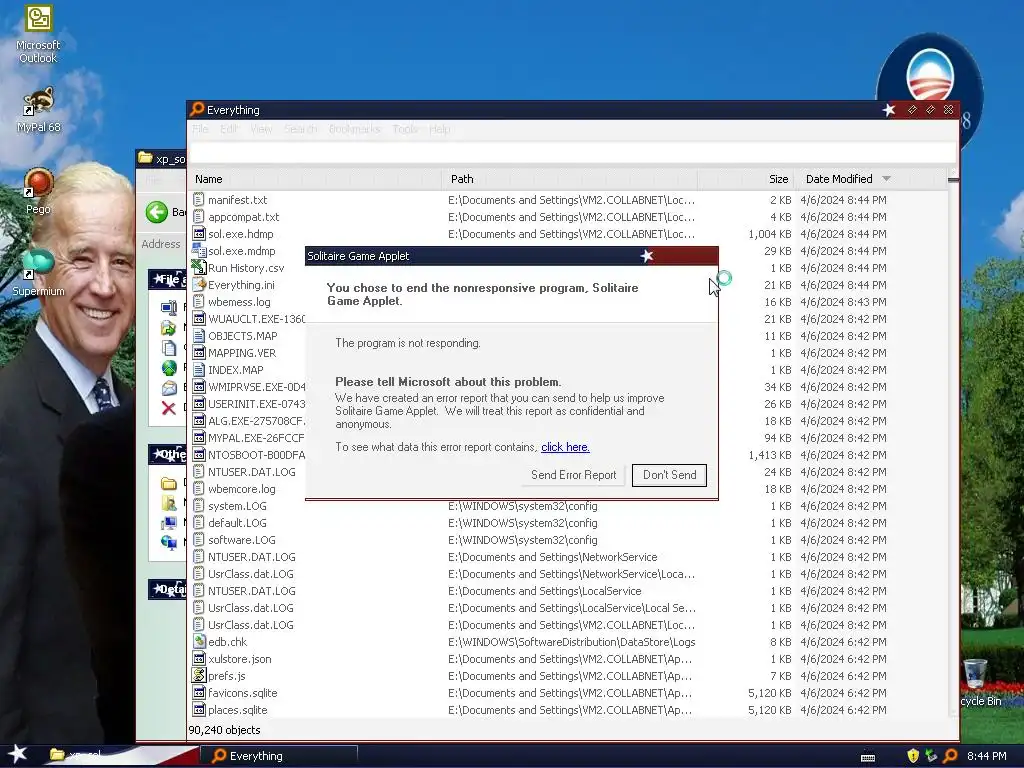Open Microsoft Outlook desktop icon
The height and width of the screenshot is (768, 1024).
pos(38,34)
